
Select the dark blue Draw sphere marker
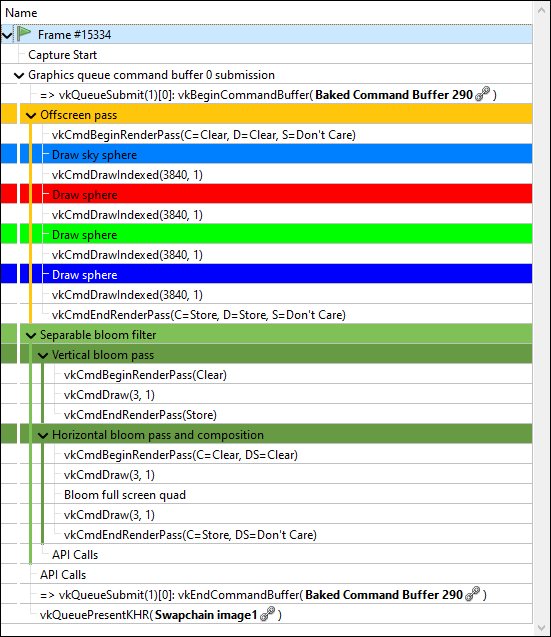coord(267,274)
